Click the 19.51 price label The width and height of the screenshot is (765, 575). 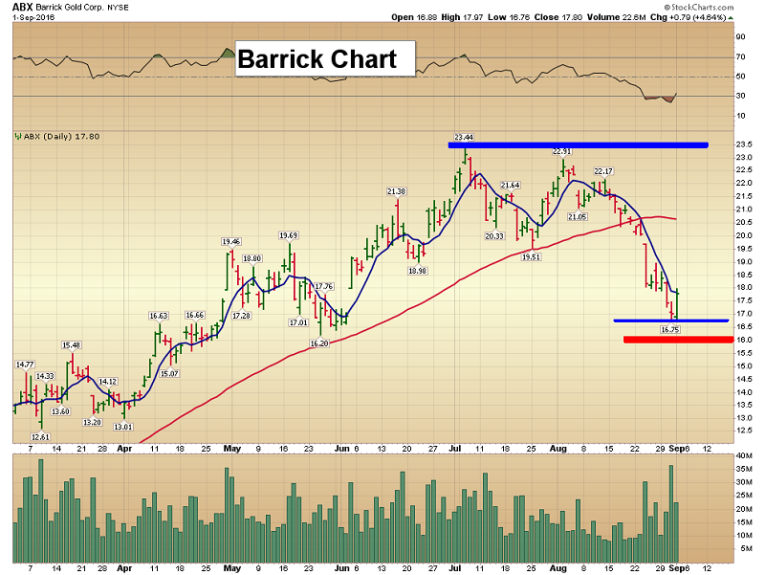531,257
